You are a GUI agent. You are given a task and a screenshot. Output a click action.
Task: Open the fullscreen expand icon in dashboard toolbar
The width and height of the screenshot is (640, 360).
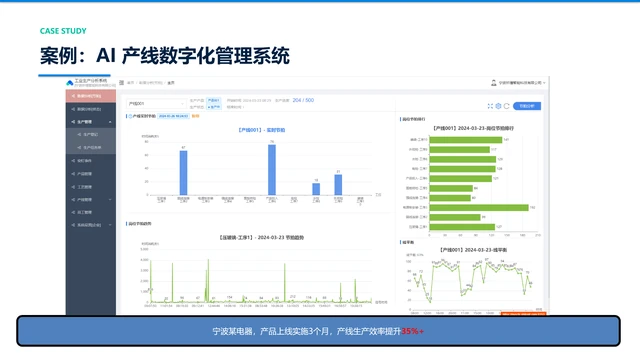[490, 106]
